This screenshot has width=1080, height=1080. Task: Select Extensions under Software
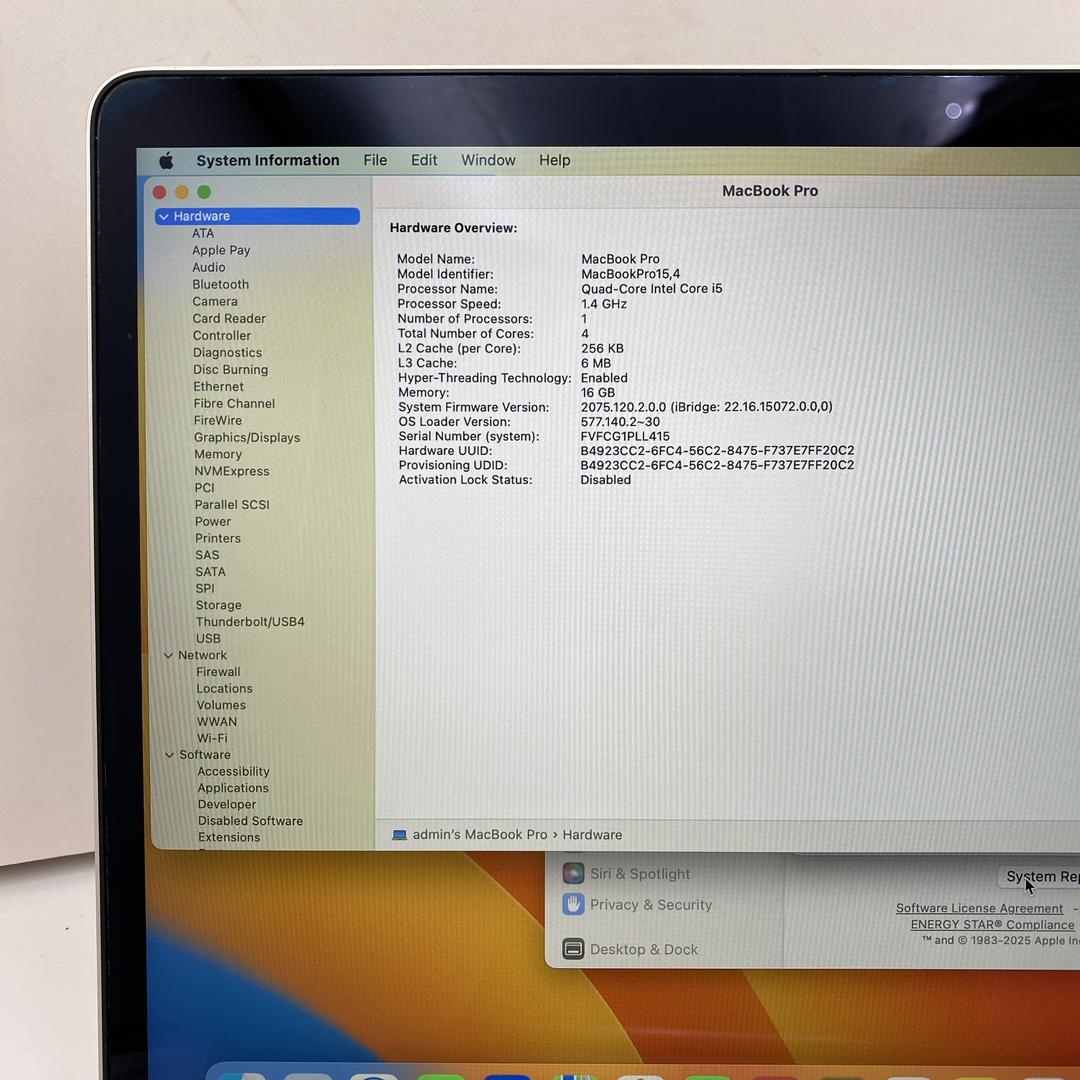tap(229, 838)
